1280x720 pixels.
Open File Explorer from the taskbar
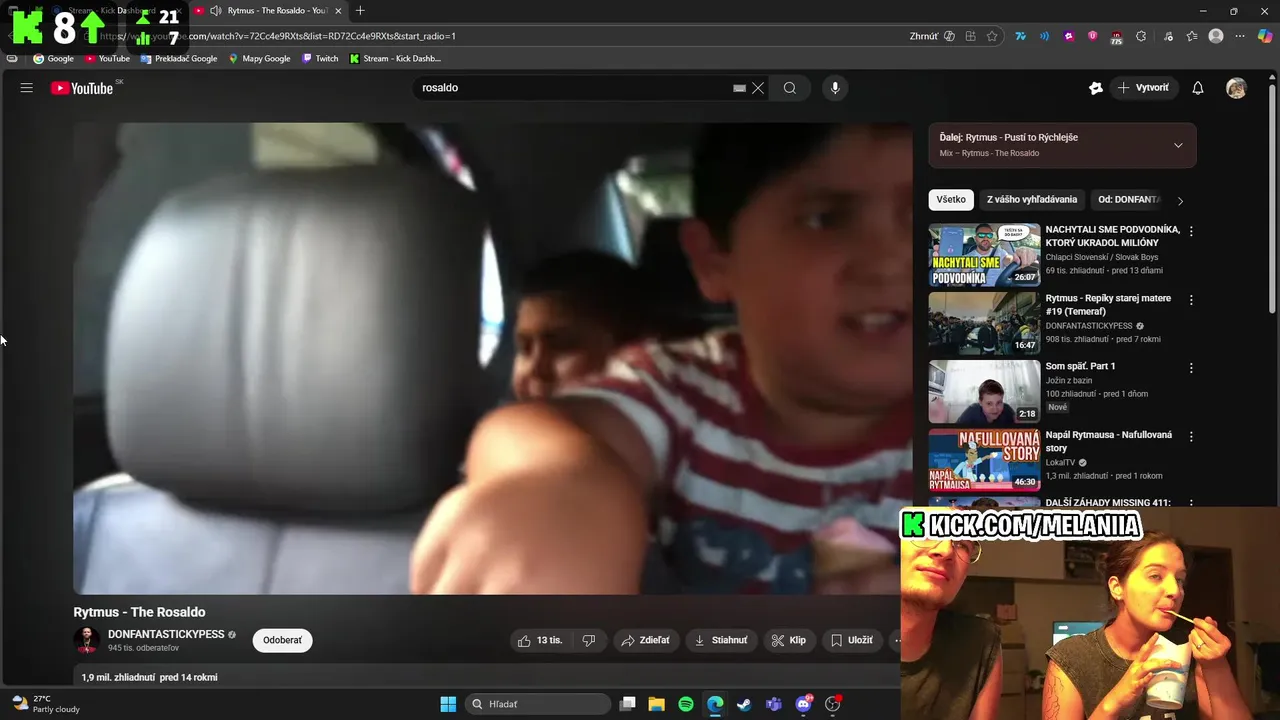pyautogui.click(x=657, y=704)
